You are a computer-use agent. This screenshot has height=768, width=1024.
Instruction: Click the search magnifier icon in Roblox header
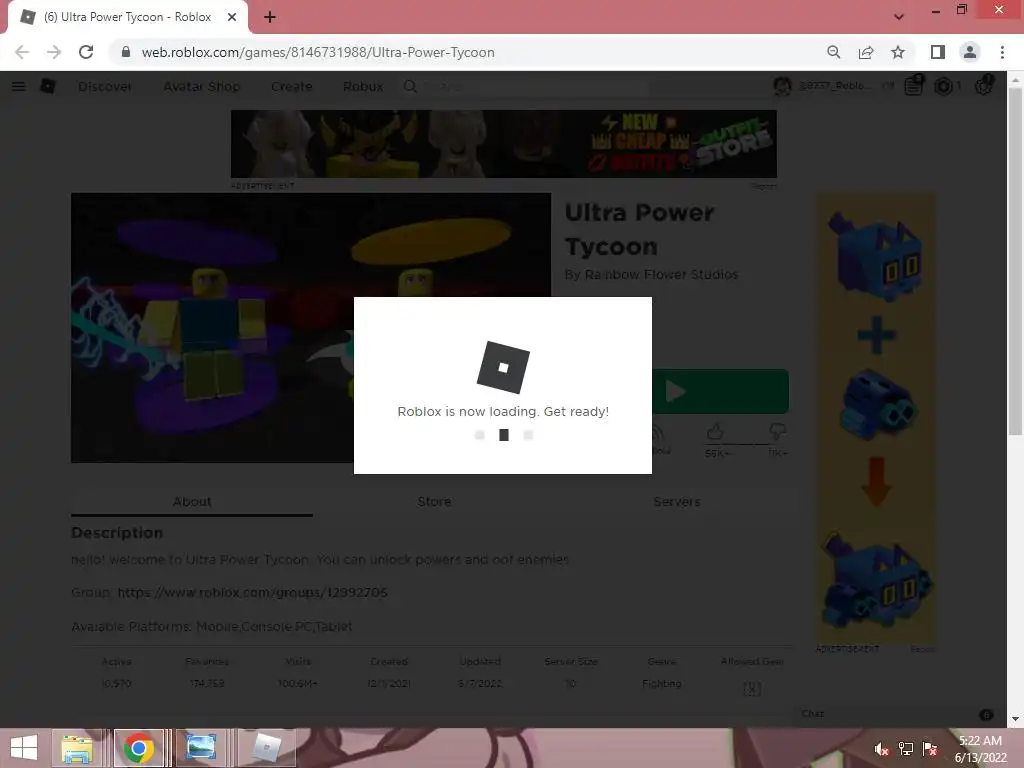tap(410, 86)
